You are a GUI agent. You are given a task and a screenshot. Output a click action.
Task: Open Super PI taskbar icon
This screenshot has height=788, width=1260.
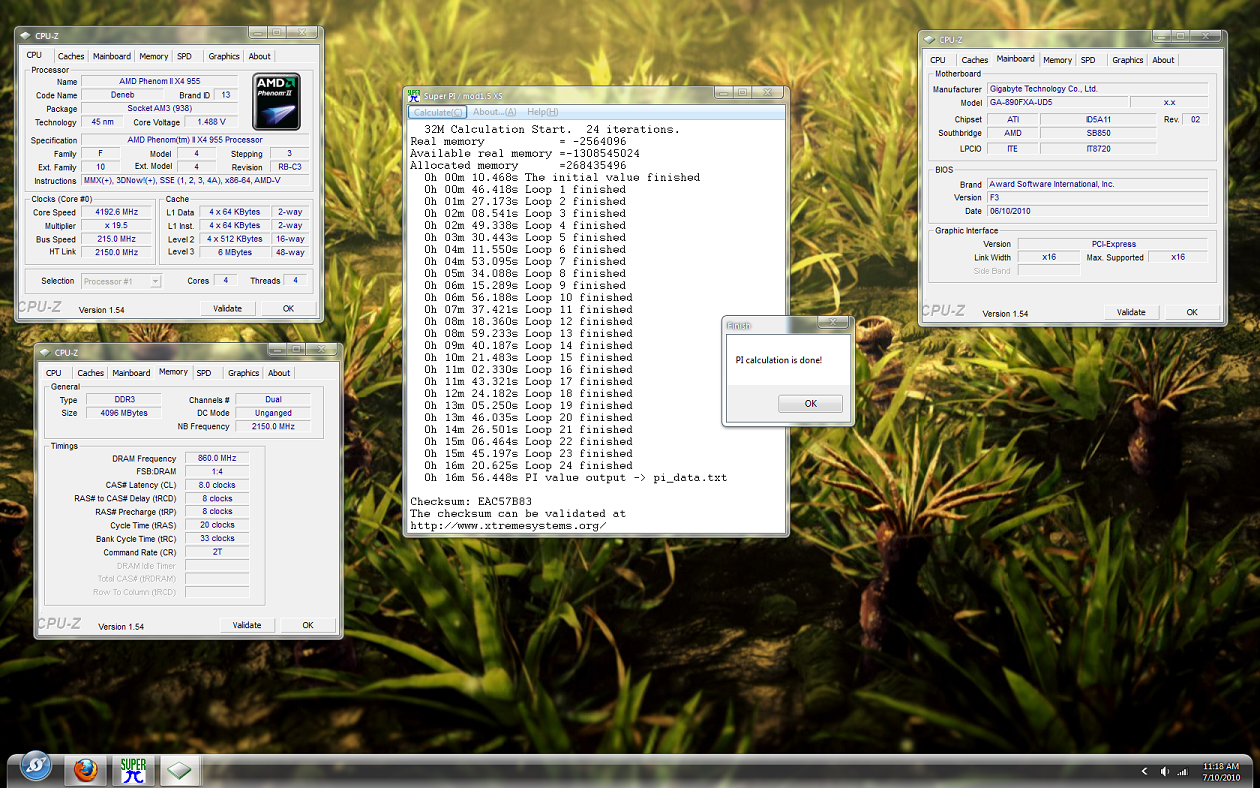coord(133,770)
